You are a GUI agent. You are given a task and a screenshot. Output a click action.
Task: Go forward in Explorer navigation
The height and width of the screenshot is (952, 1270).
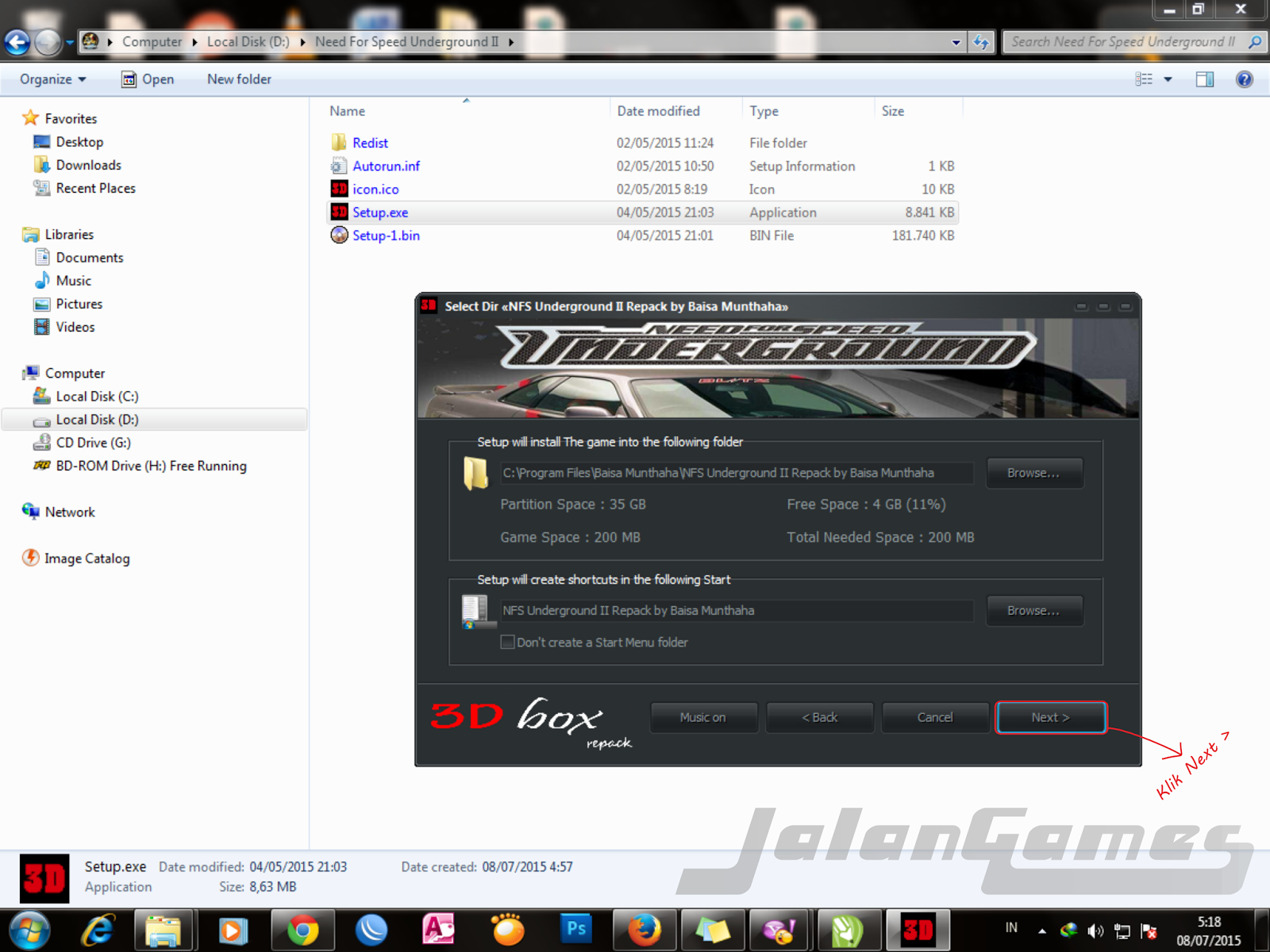point(48,42)
